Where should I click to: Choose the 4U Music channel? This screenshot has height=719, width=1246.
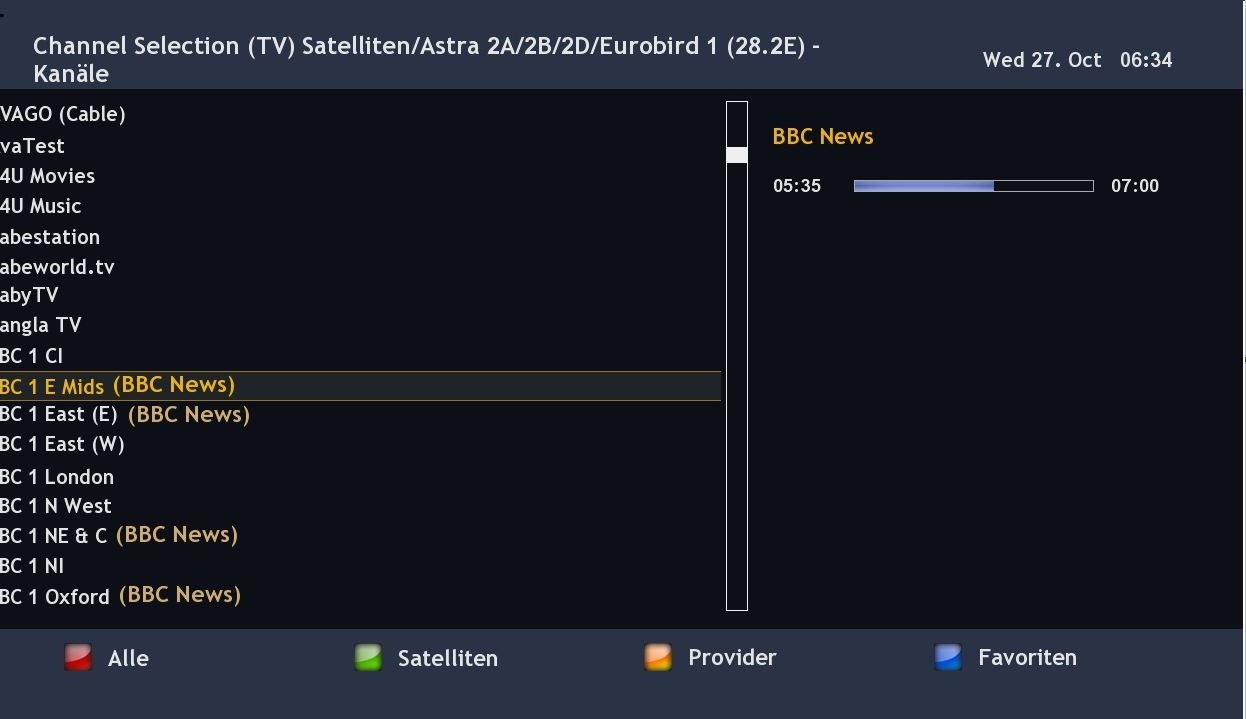point(41,206)
